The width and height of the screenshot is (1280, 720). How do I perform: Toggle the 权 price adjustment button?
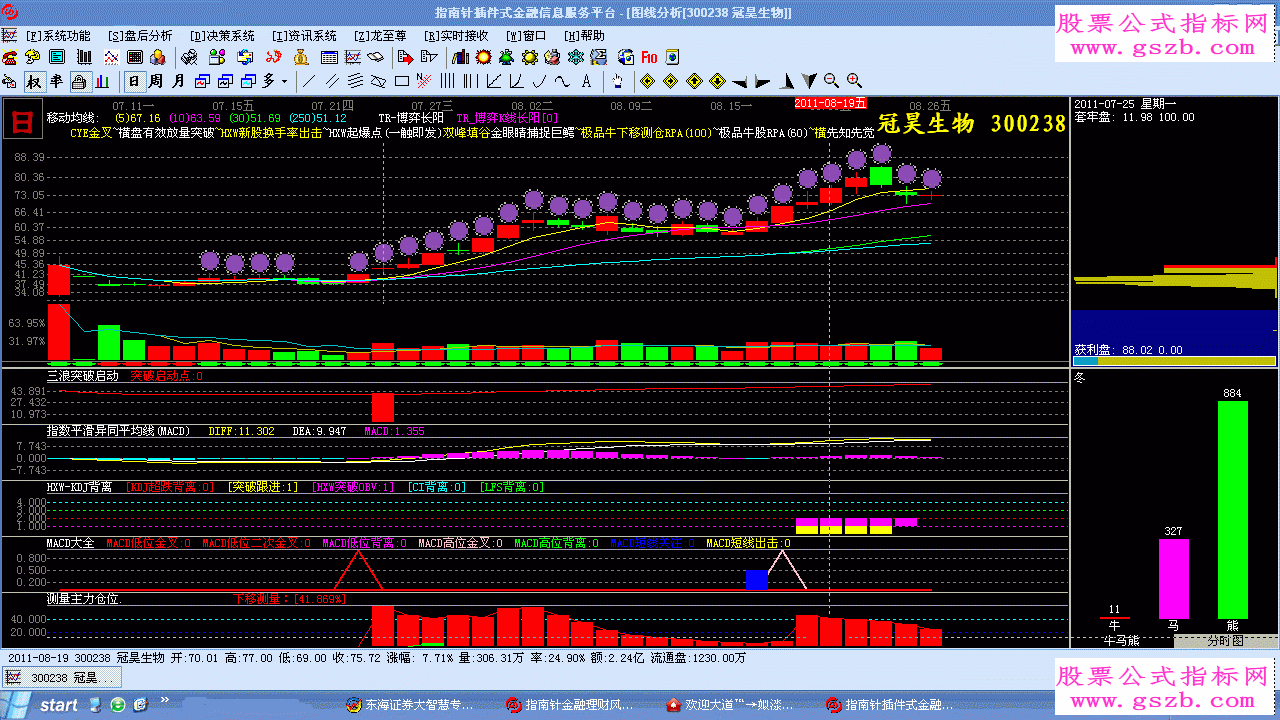click(33, 81)
